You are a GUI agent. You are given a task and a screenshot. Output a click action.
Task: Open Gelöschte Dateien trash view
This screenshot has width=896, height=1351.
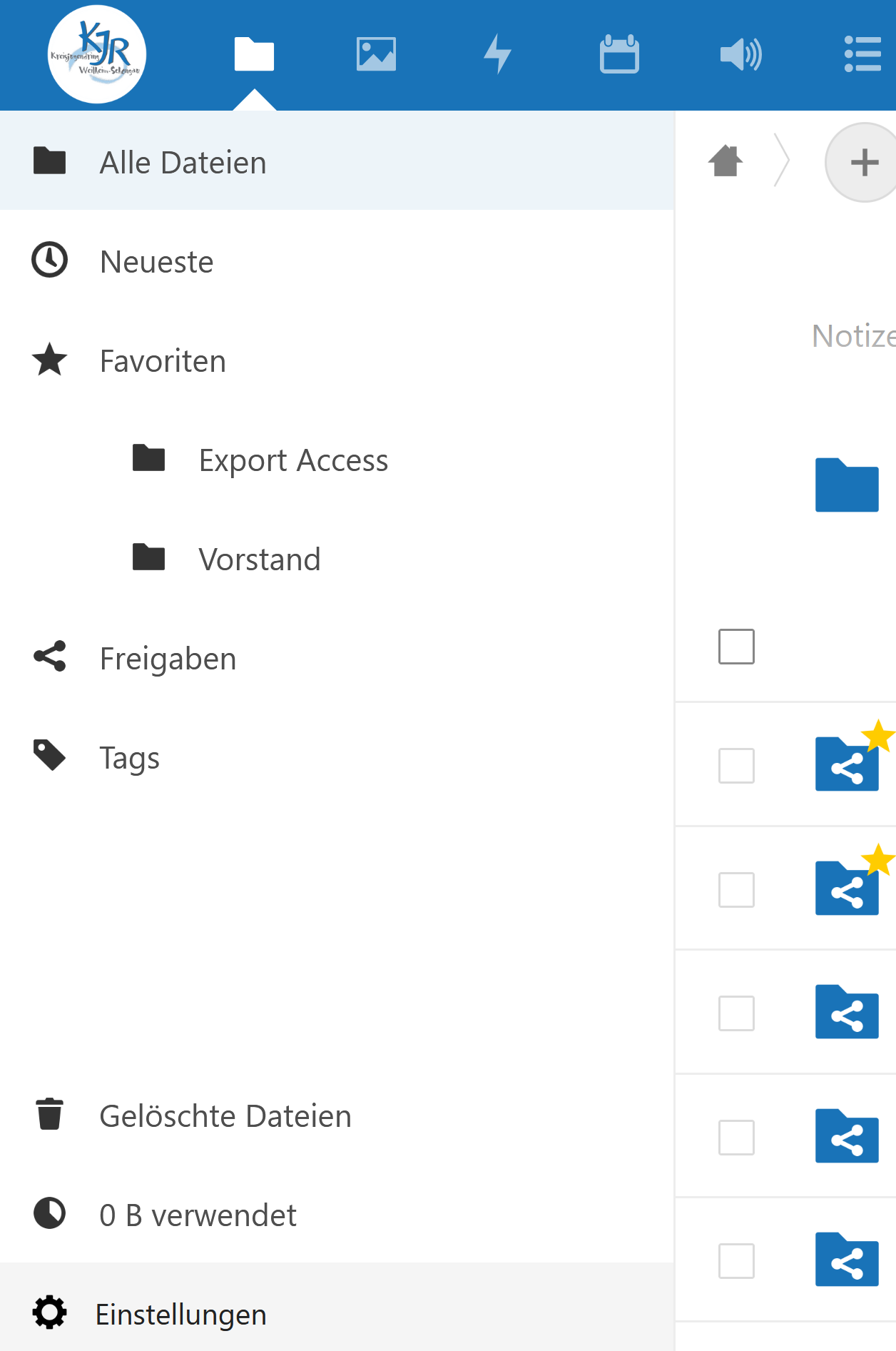(225, 1116)
